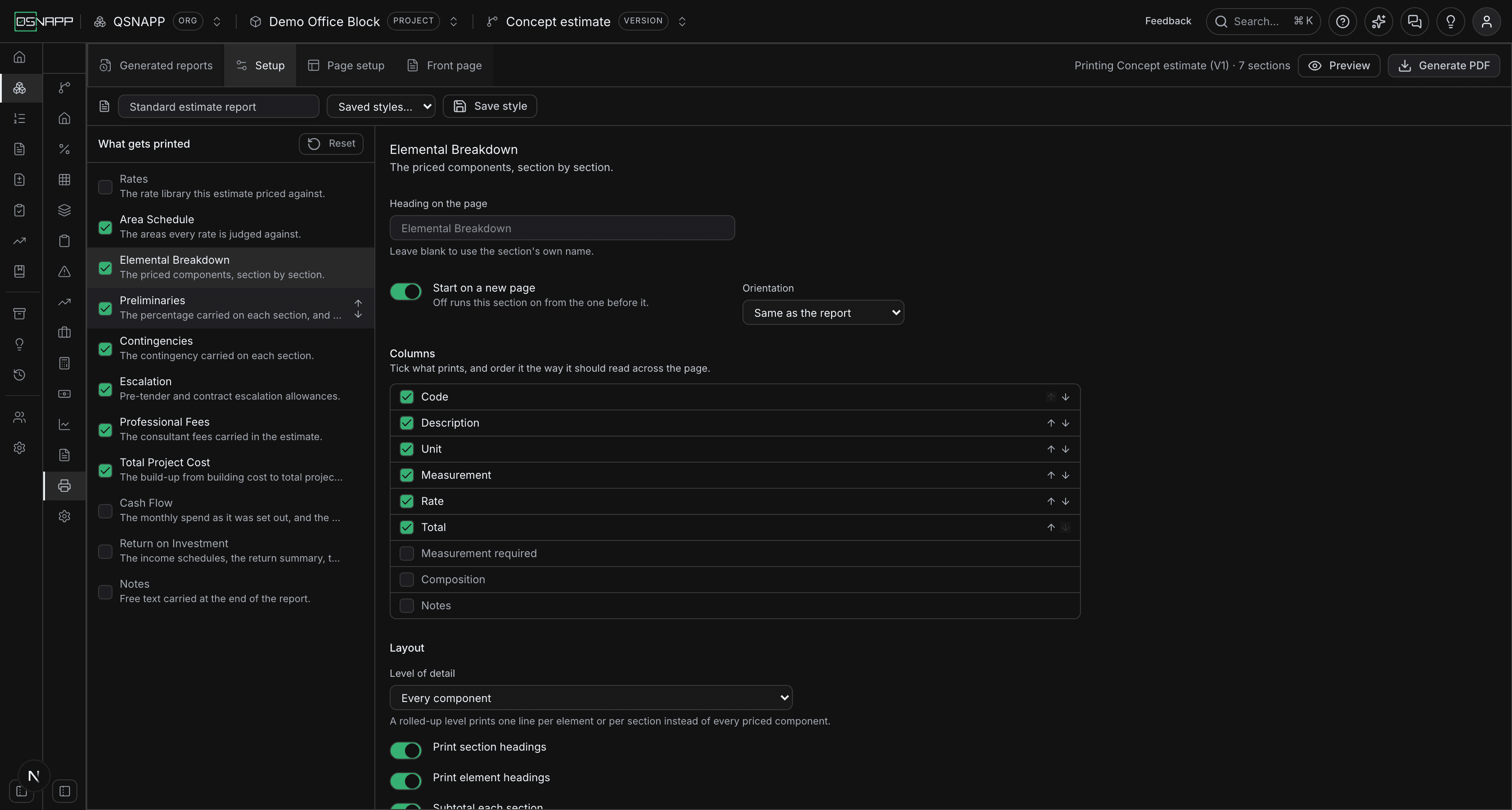The width and height of the screenshot is (1512, 810).
Task: Enable the Cash Flow section checkbox
Action: (x=105, y=511)
